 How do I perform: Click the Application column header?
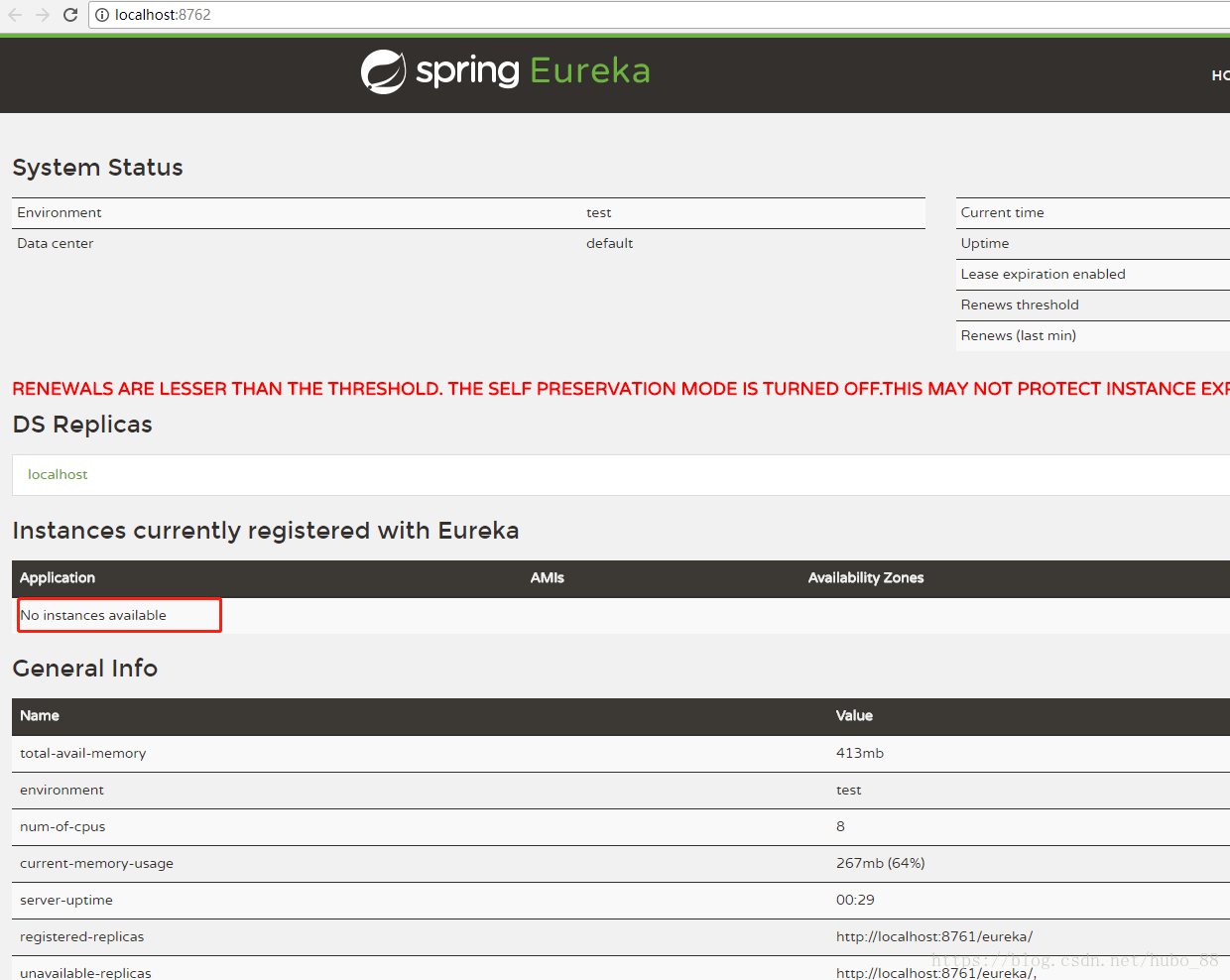(58, 578)
